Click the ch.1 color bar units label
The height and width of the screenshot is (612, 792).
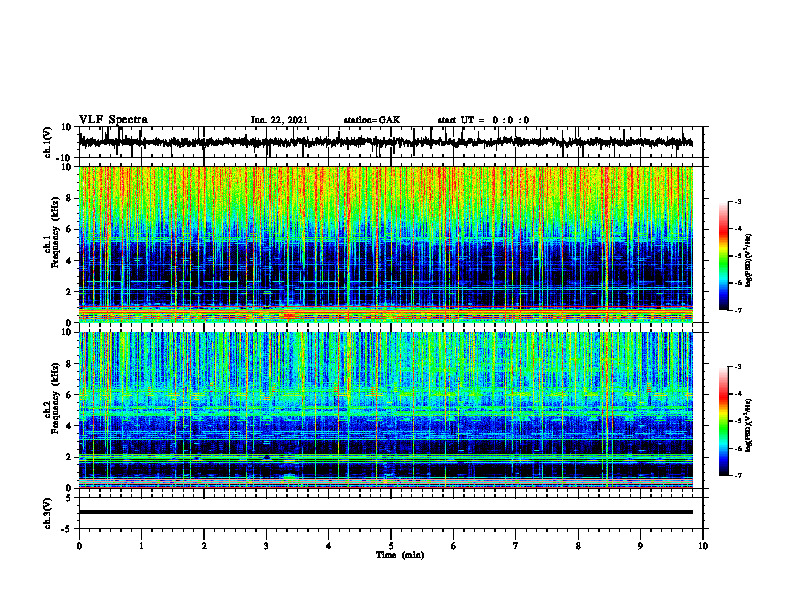point(749,261)
